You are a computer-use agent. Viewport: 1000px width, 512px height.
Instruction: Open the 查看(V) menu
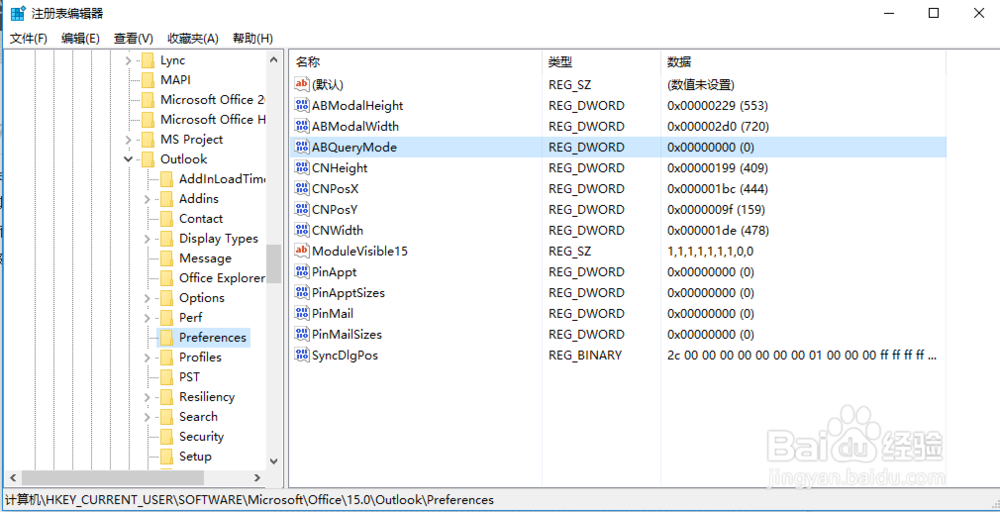click(x=133, y=38)
